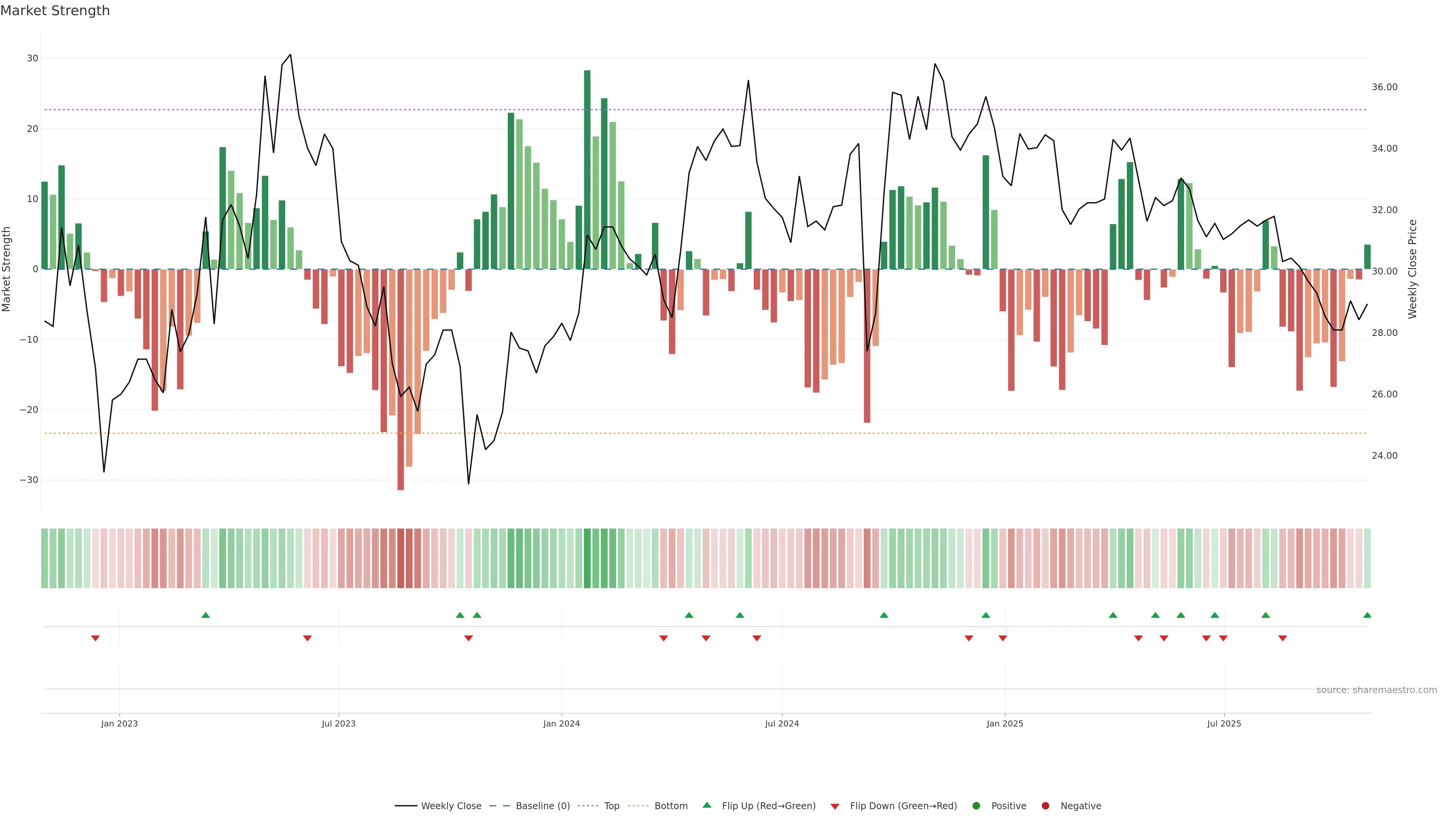Click the Jan 2024 x-axis label
1456x819 pixels.
[x=561, y=723]
